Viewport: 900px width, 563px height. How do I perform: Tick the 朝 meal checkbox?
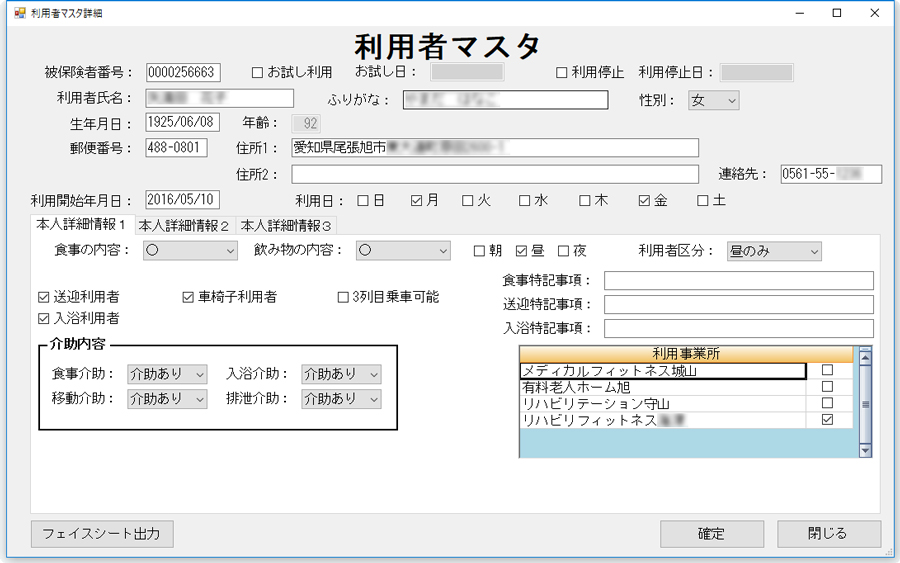(x=479, y=251)
